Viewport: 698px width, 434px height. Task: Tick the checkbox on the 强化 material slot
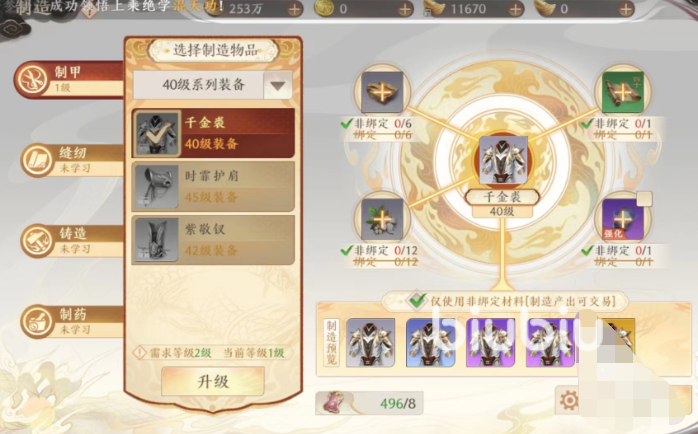click(x=644, y=199)
